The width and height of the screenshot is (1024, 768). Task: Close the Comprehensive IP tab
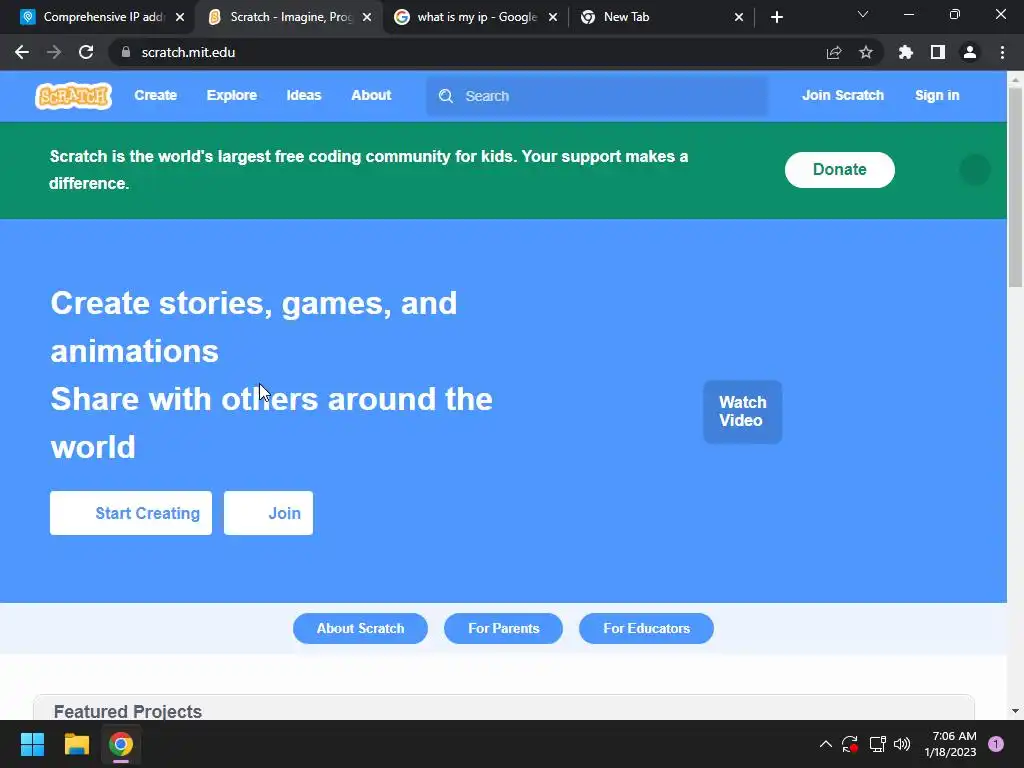tap(180, 17)
